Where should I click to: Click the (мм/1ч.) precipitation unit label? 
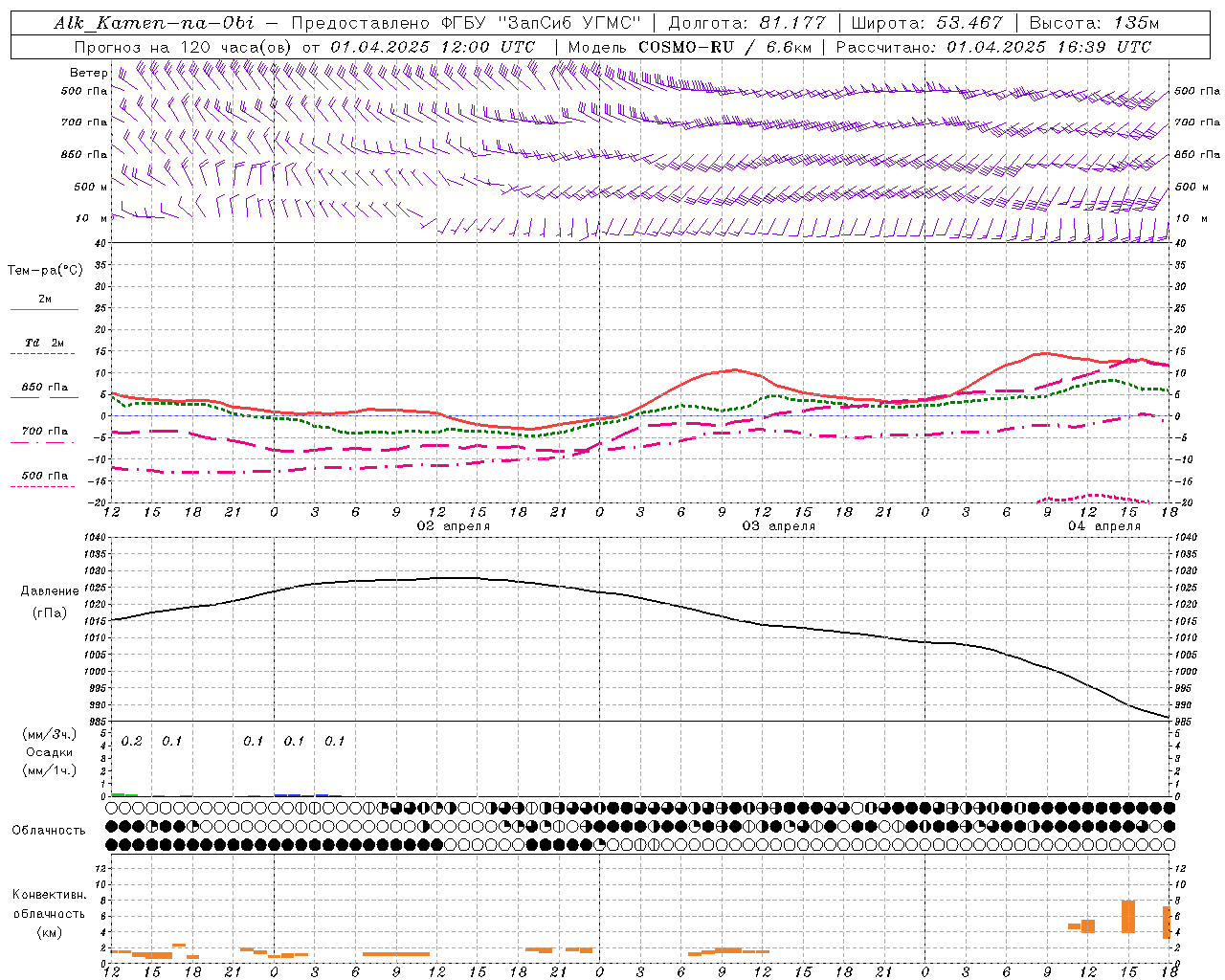point(49,770)
